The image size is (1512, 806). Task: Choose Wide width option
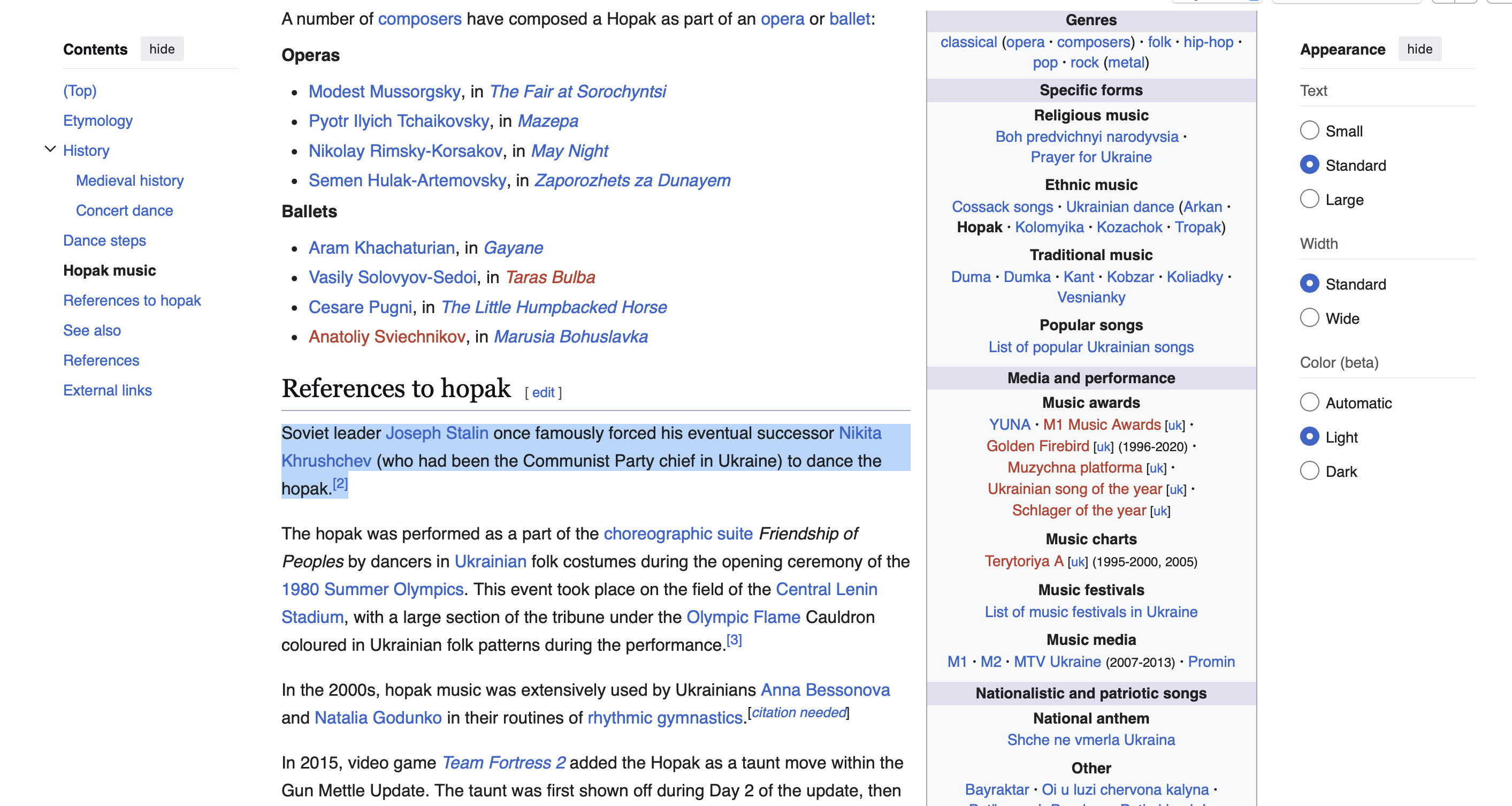click(x=1309, y=318)
